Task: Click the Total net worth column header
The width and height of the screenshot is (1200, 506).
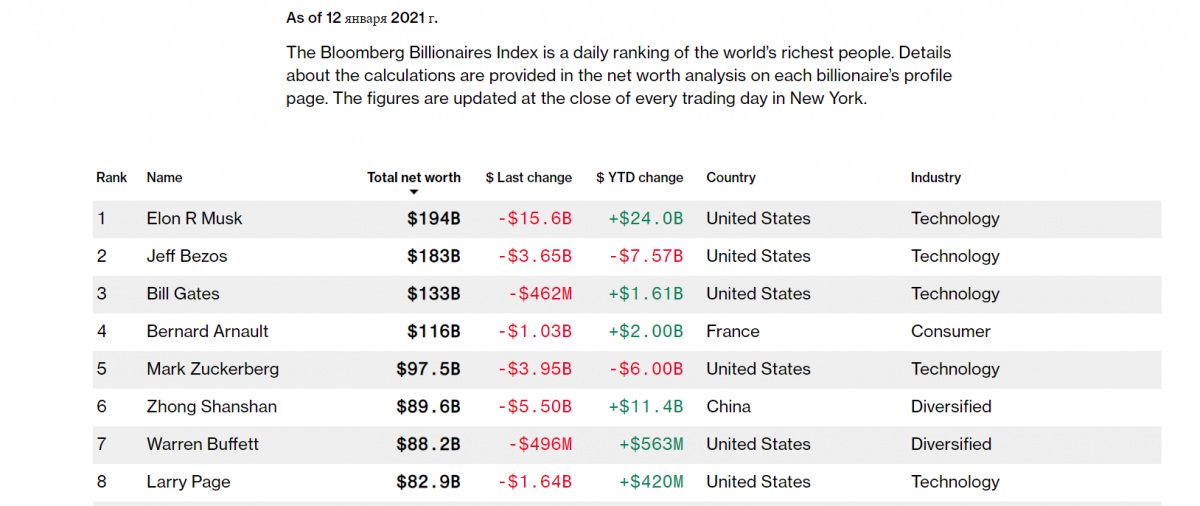Action: point(413,177)
